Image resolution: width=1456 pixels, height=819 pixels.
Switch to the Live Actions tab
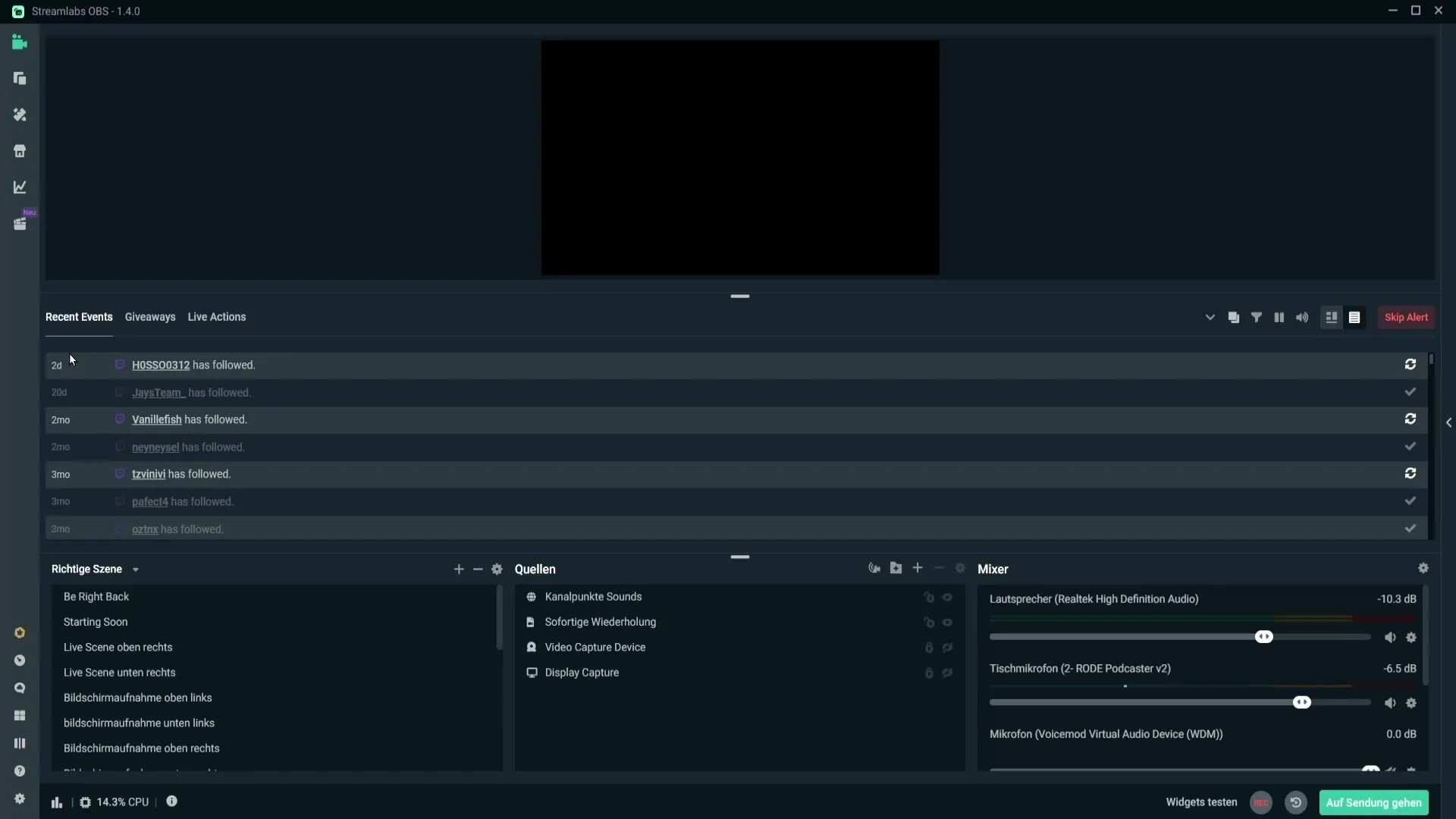pyautogui.click(x=217, y=317)
